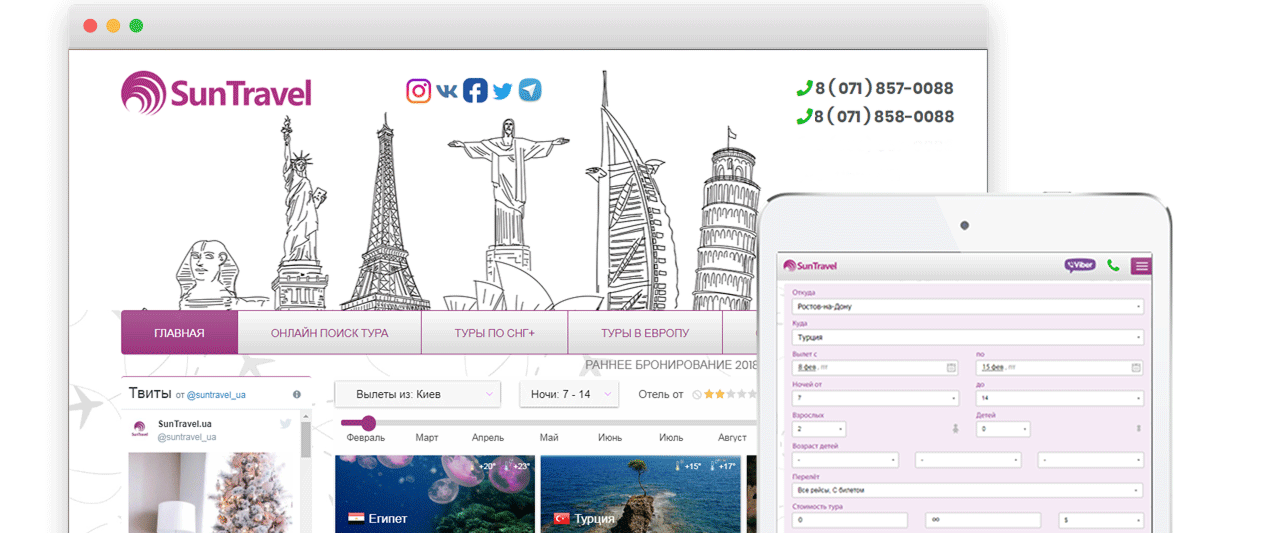The image size is (1286, 533).
Task: Open the Египет destination thumbnail
Action: [x=433, y=494]
